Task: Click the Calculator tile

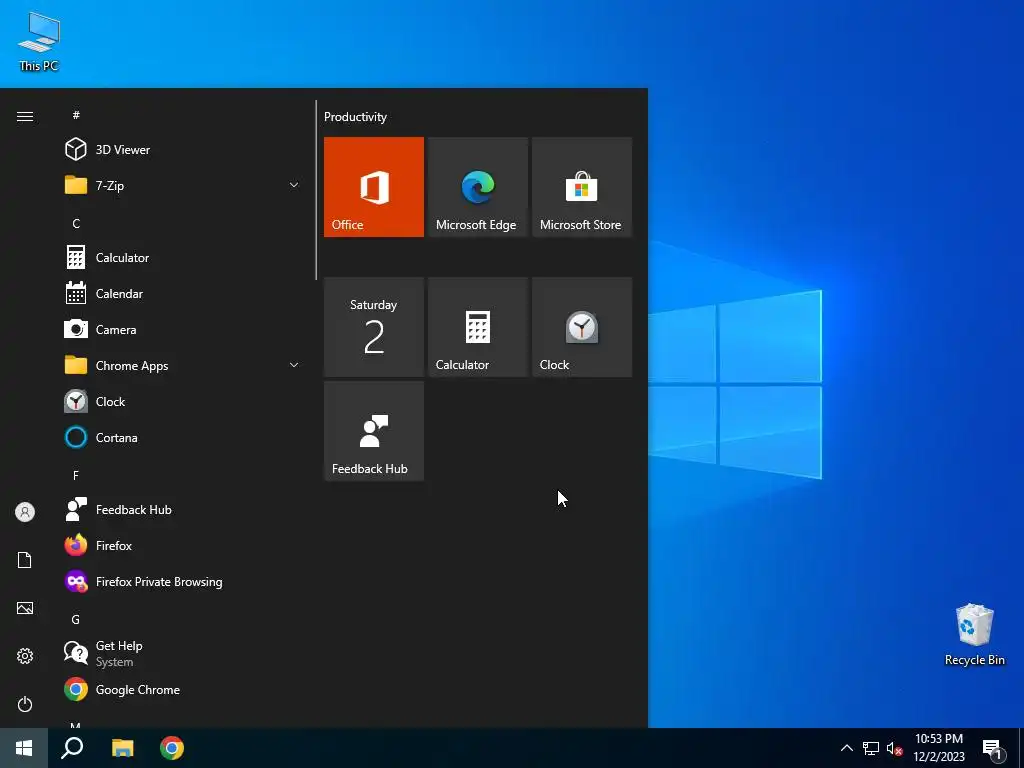Action: click(x=477, y=327)
